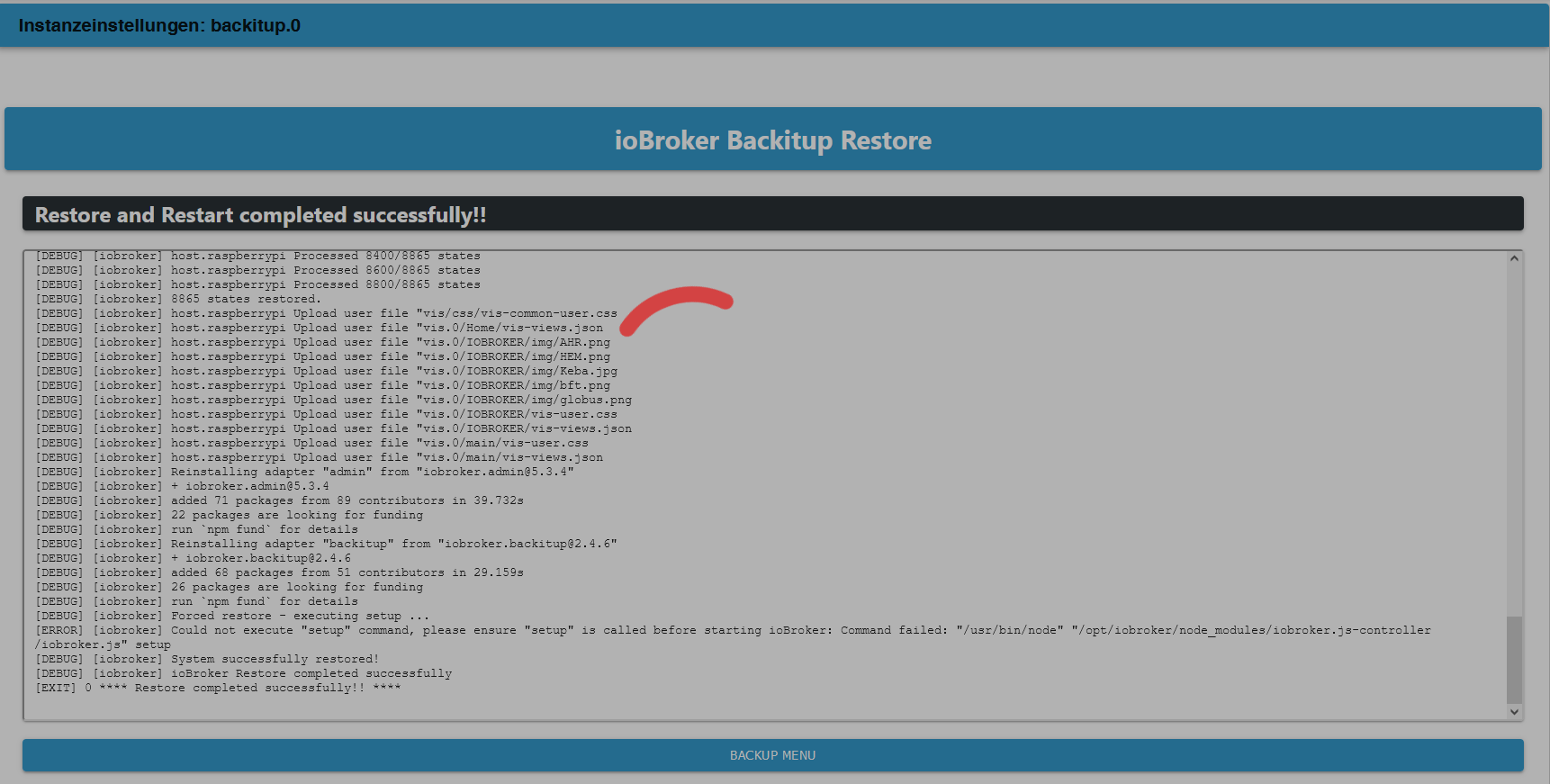Select the 'Reinstalling adapter "backitup"' log line

click(x=327, y=544)
